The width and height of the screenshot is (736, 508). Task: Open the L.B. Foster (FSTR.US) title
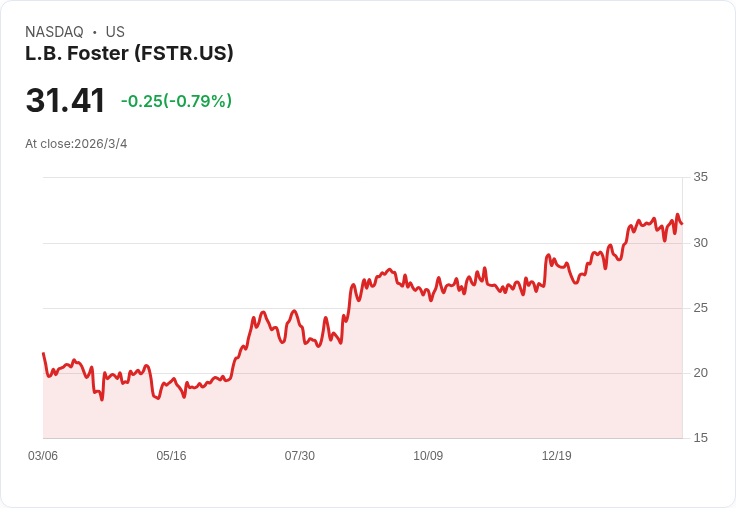[x=129, y=53]
